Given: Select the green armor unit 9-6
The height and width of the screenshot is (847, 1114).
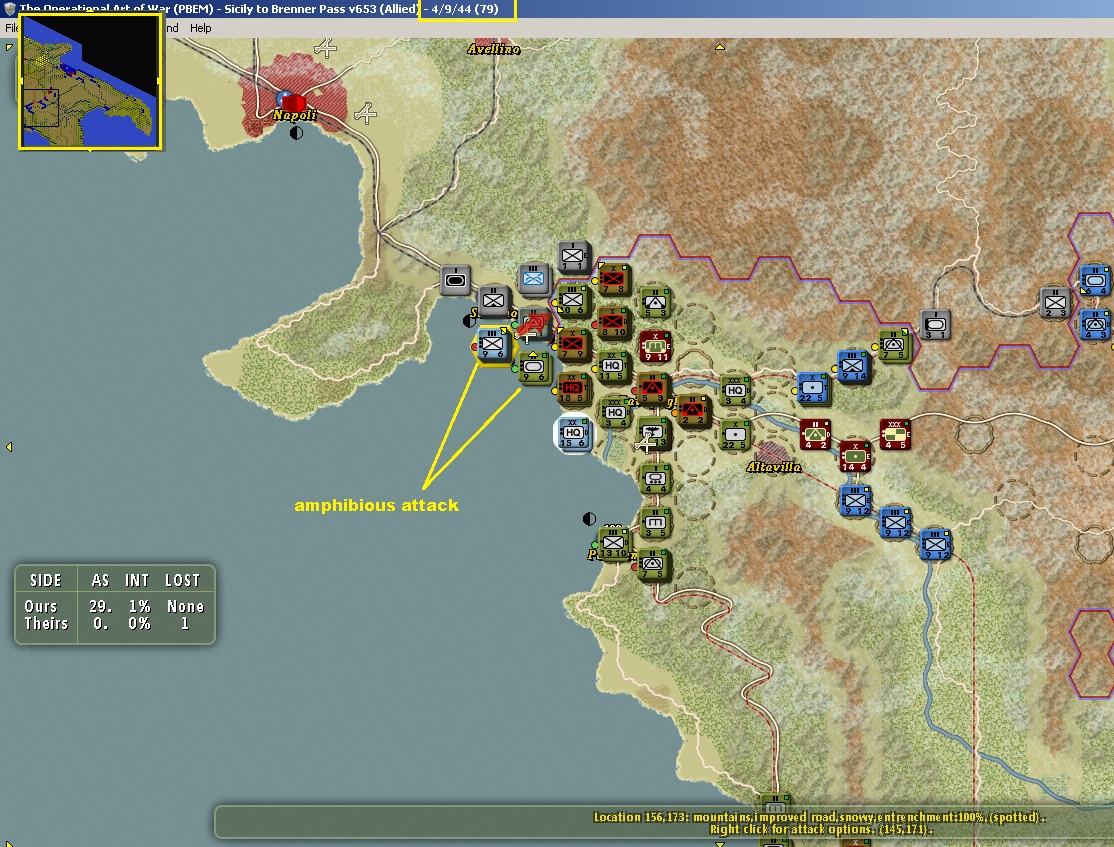Looking at the screenshot, I should click(x=534, y=369).
